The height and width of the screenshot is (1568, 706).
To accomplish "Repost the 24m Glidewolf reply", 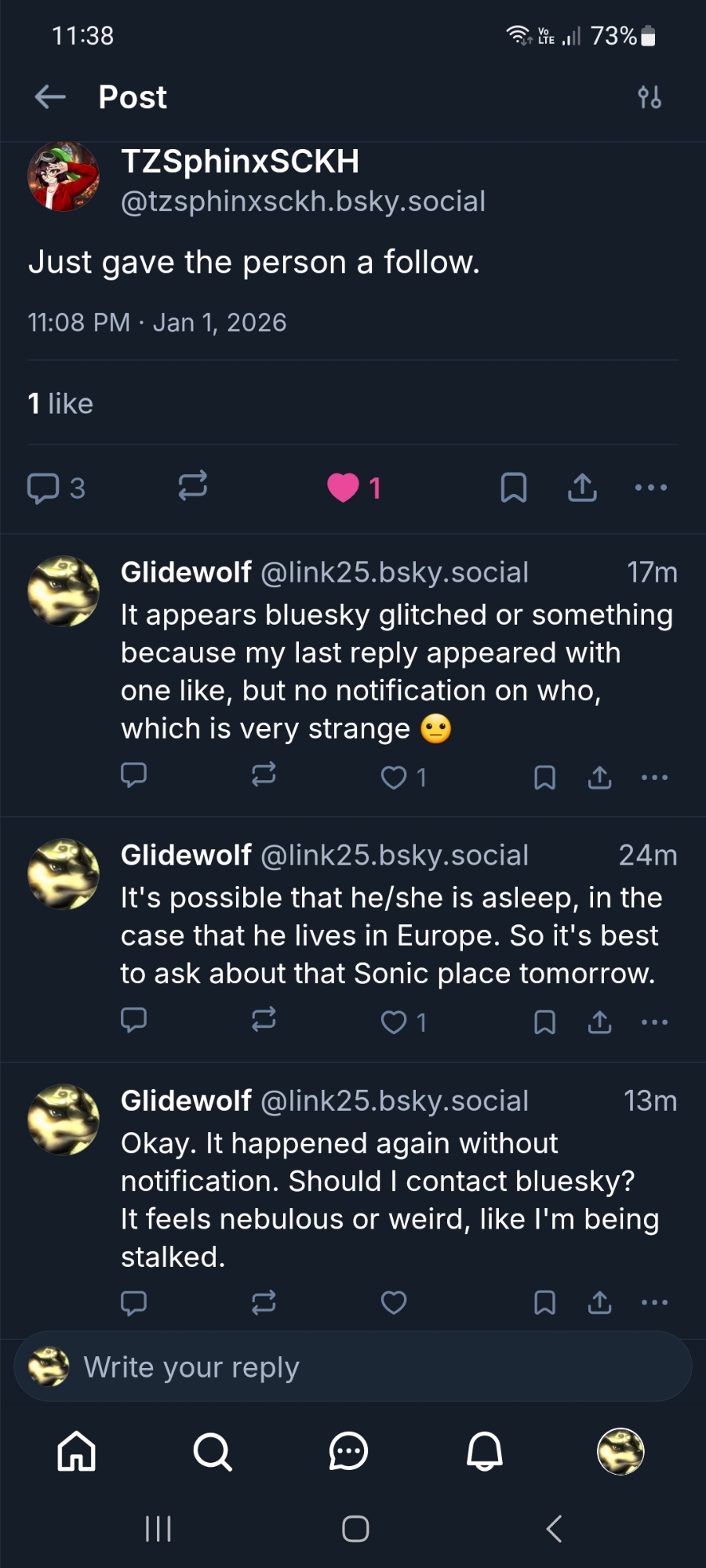I will [x=264, y=1020].
